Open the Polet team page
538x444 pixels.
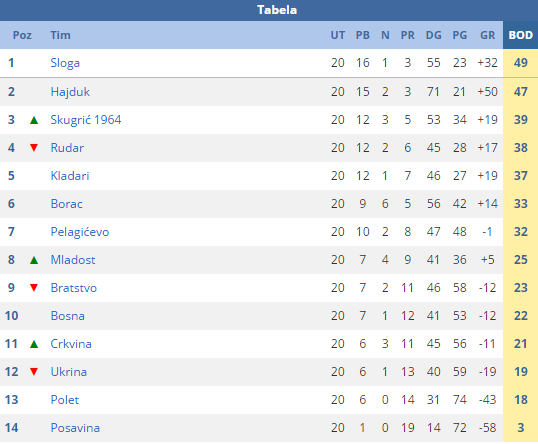point(65,400)
